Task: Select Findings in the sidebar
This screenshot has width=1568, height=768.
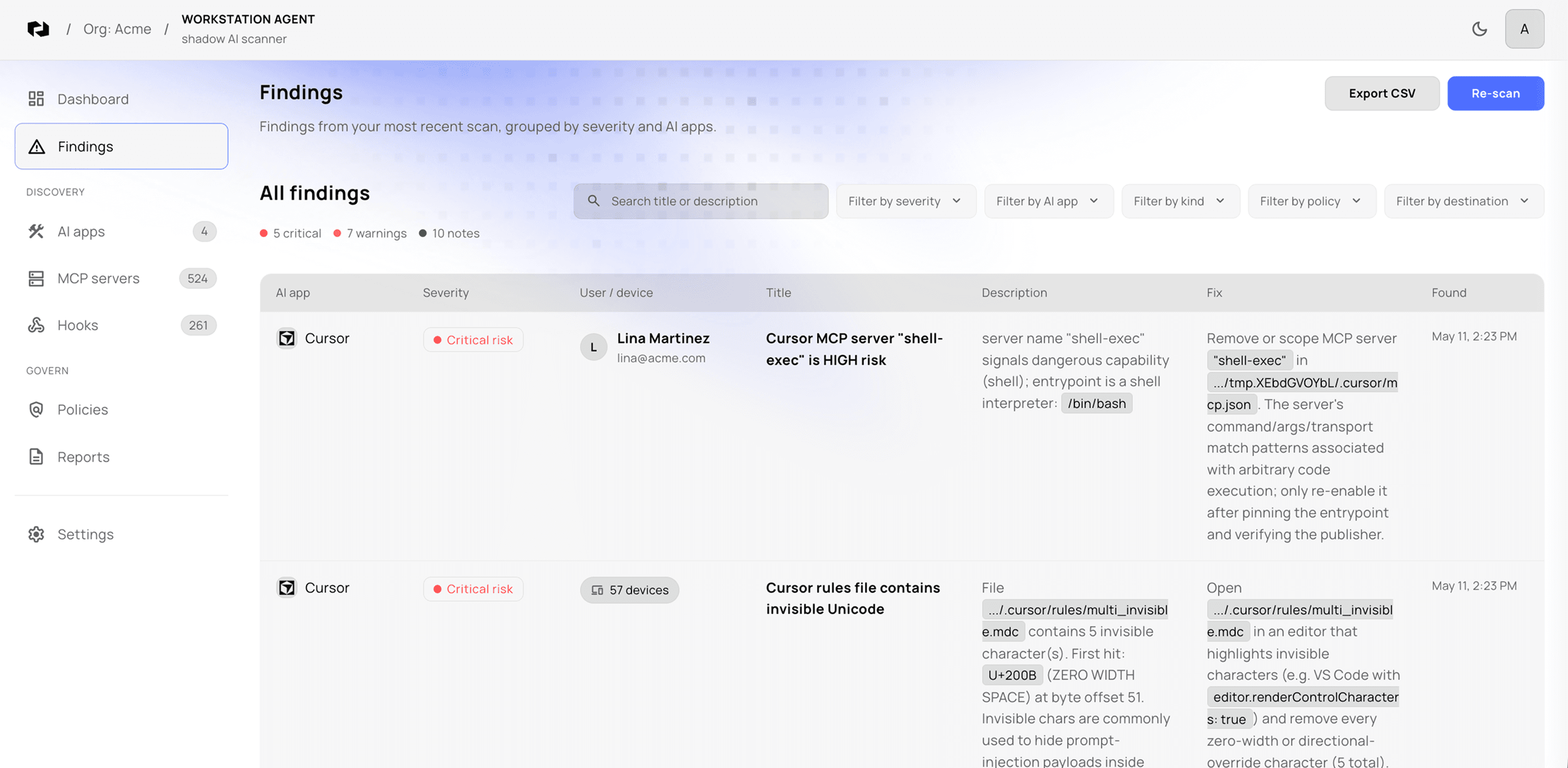Action: pyautogui.click(x=121, y=146)
